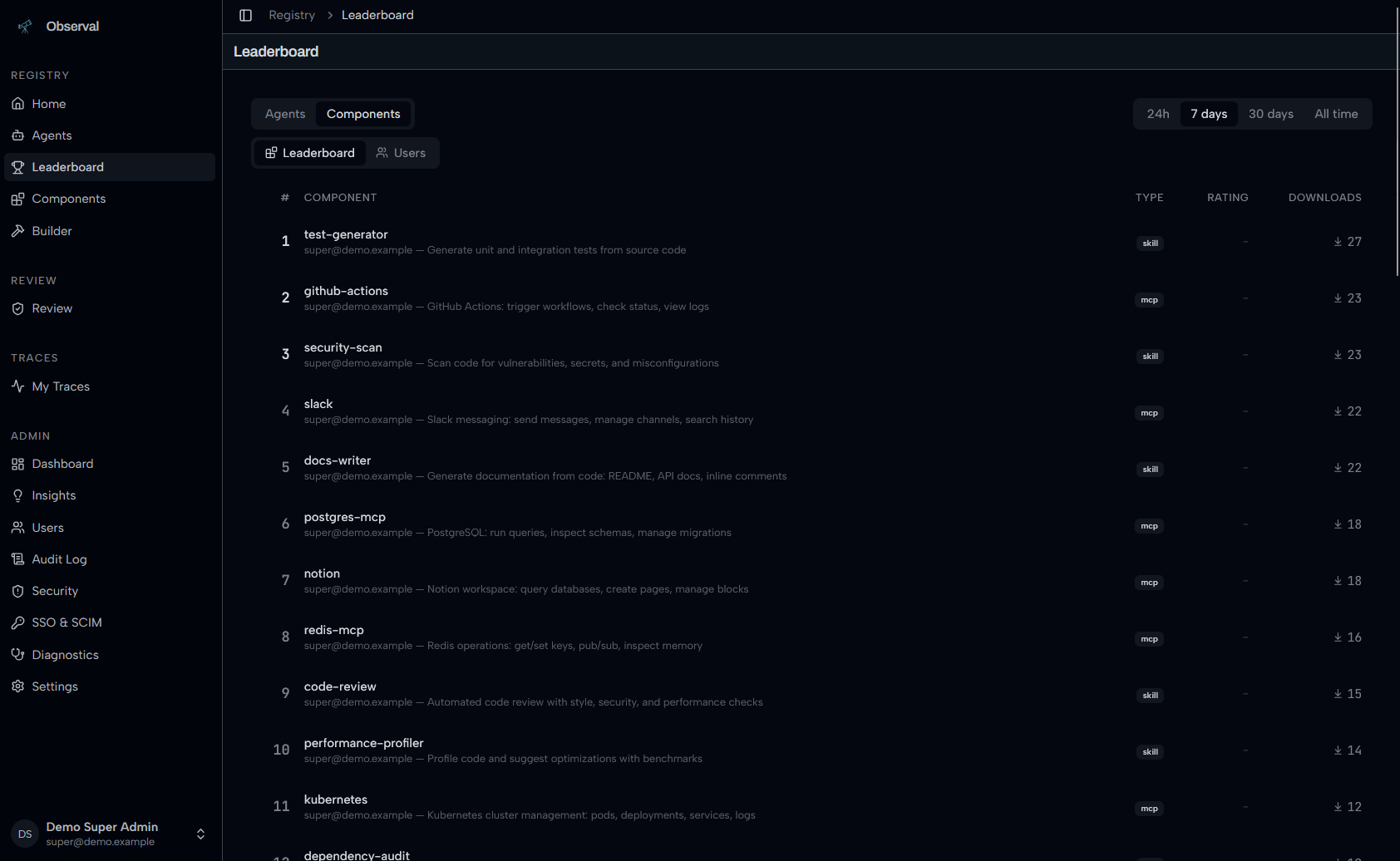Click the Dashboard grid icon
1400x861 pixels.
pos(17,464)
